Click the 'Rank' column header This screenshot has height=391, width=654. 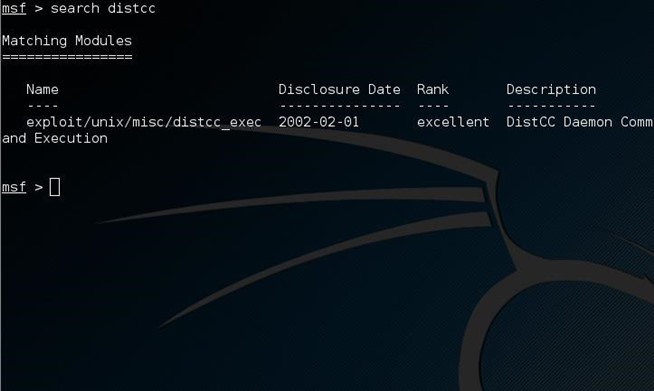pyautogui.click(x=433, y=89)
